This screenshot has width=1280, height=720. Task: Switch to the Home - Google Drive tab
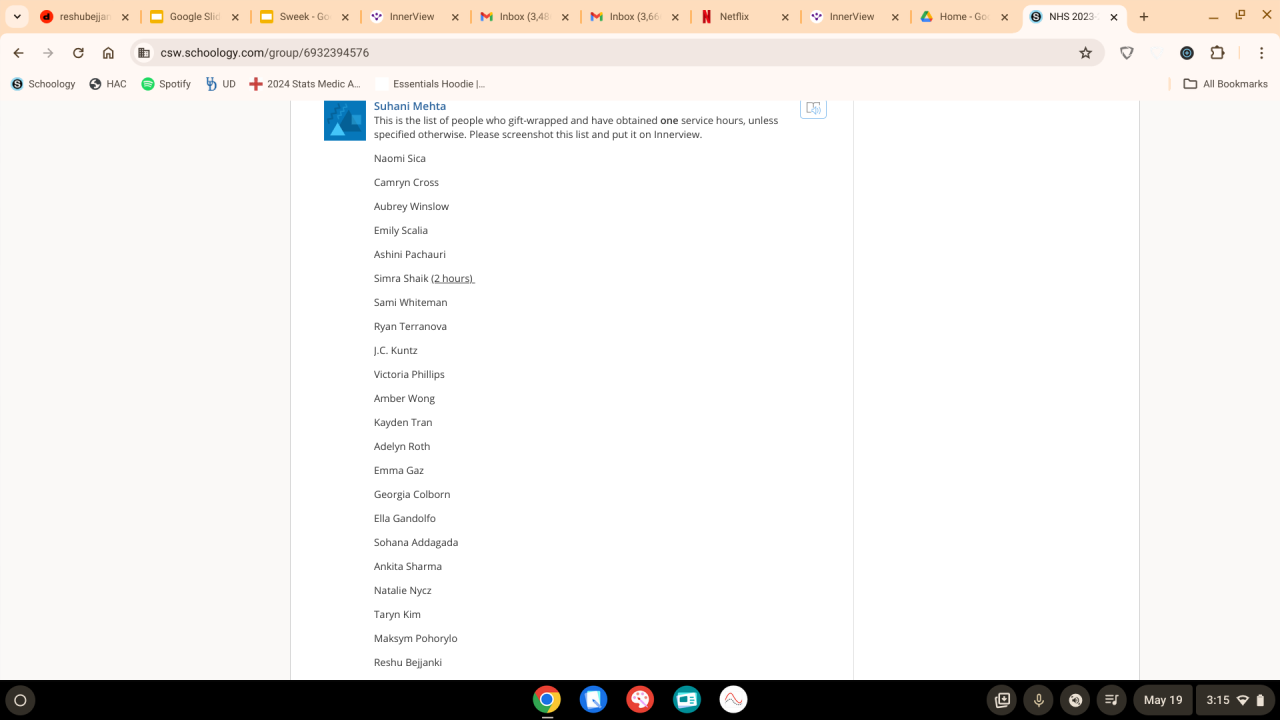964,17
